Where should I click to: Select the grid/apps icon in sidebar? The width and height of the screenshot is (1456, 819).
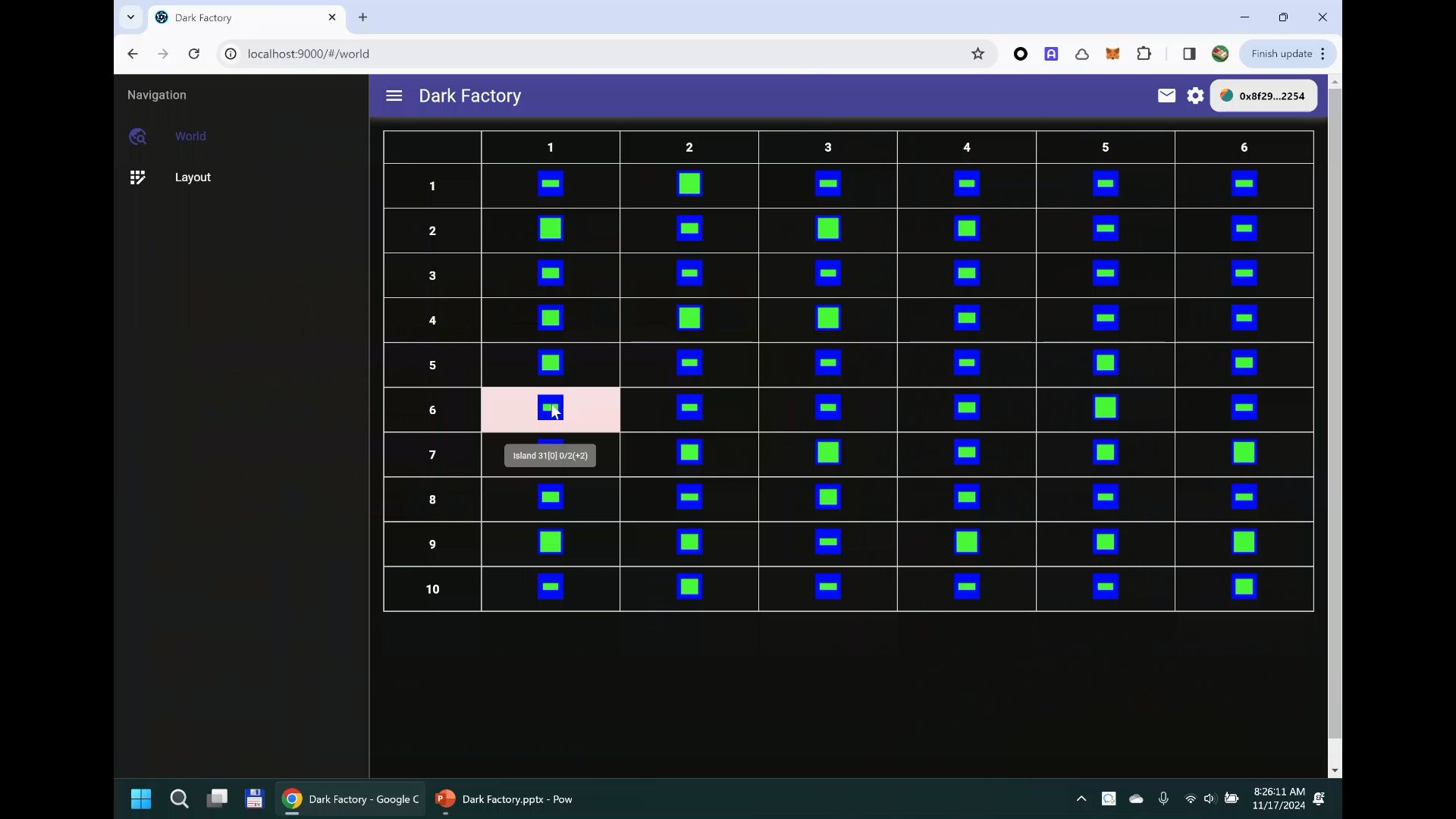click(137, 177)
